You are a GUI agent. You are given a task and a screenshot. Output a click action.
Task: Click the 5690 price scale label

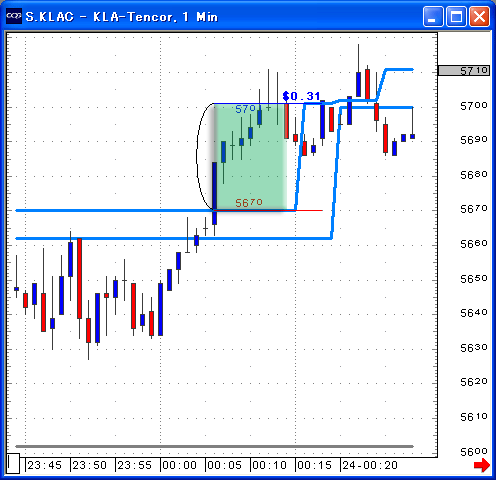(x=474, y=140)
